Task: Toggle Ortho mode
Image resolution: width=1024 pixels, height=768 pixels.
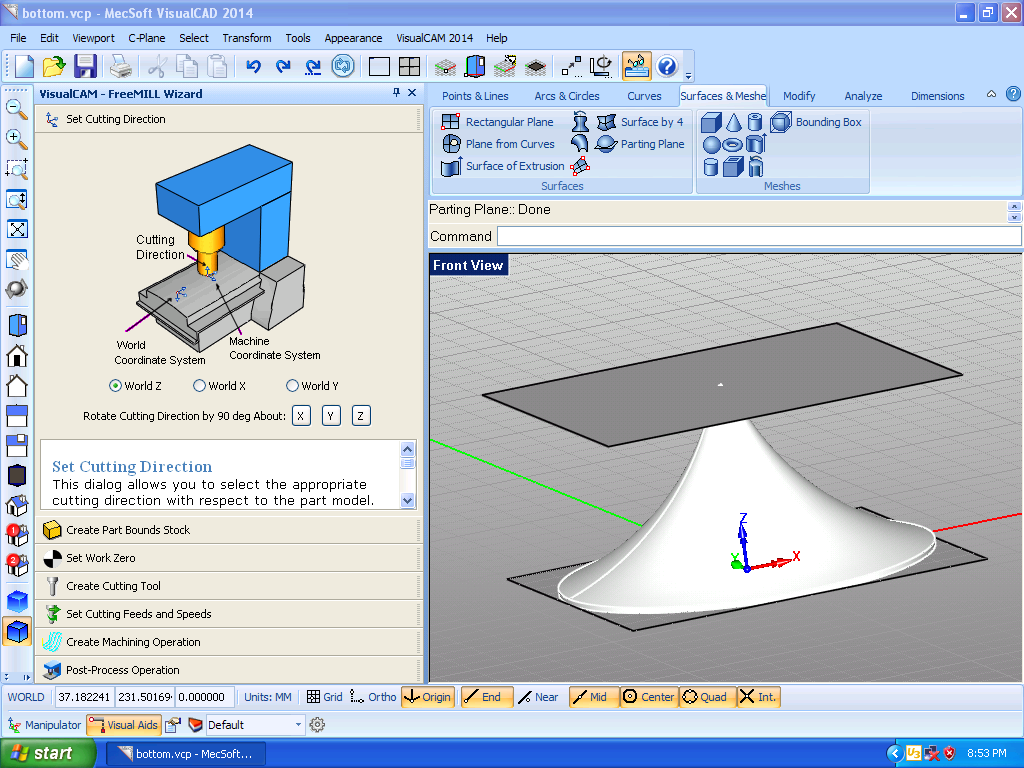Action: [373, 697]
